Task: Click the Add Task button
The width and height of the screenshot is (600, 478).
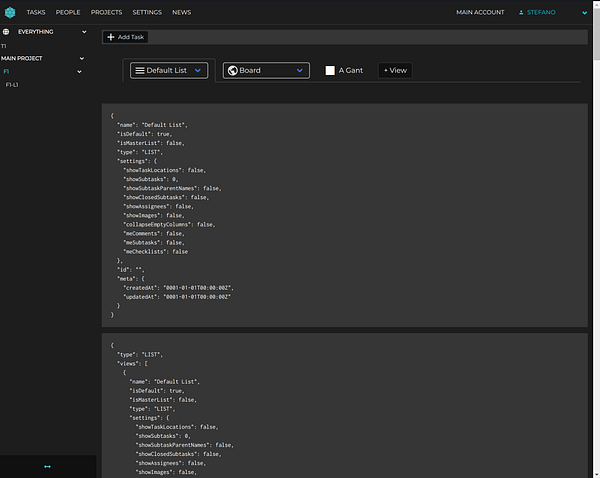Action: 125,37
